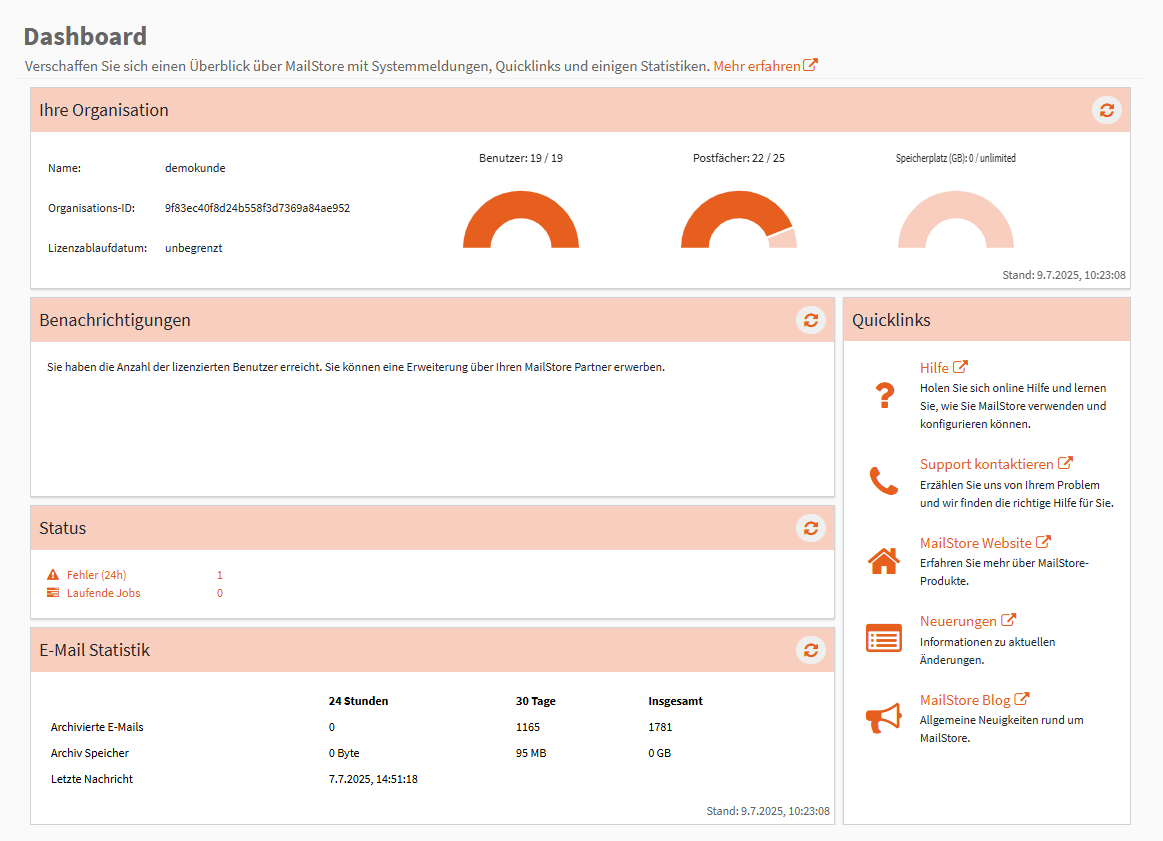Click external-link icon beside Support kontaktieren
This screenshot has width=1163, height=841.
point(1065,463)
